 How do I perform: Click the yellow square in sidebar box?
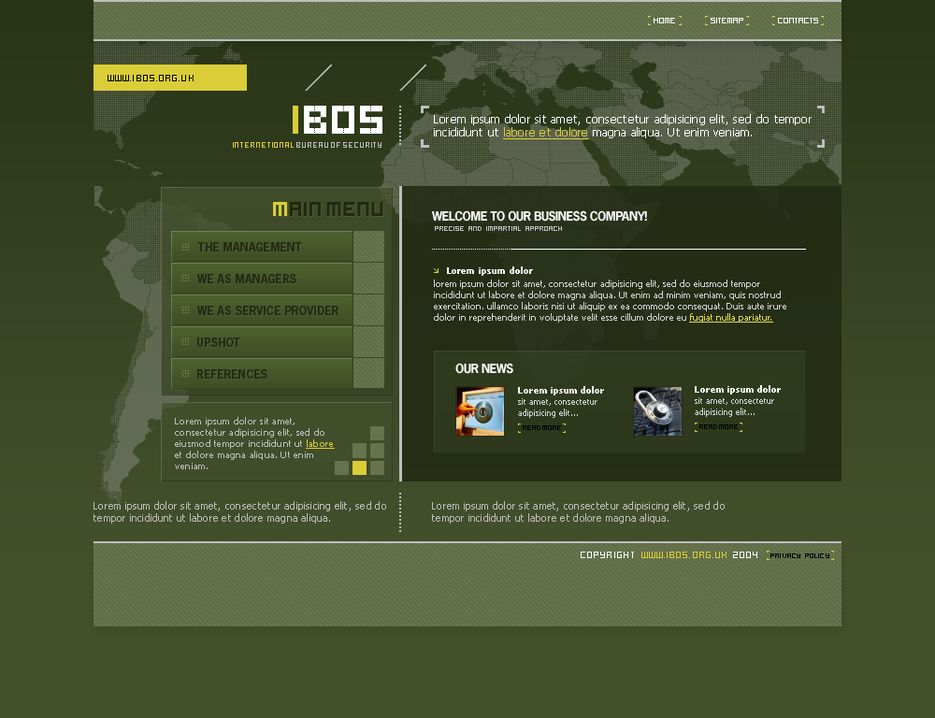[x=359, y=468]
